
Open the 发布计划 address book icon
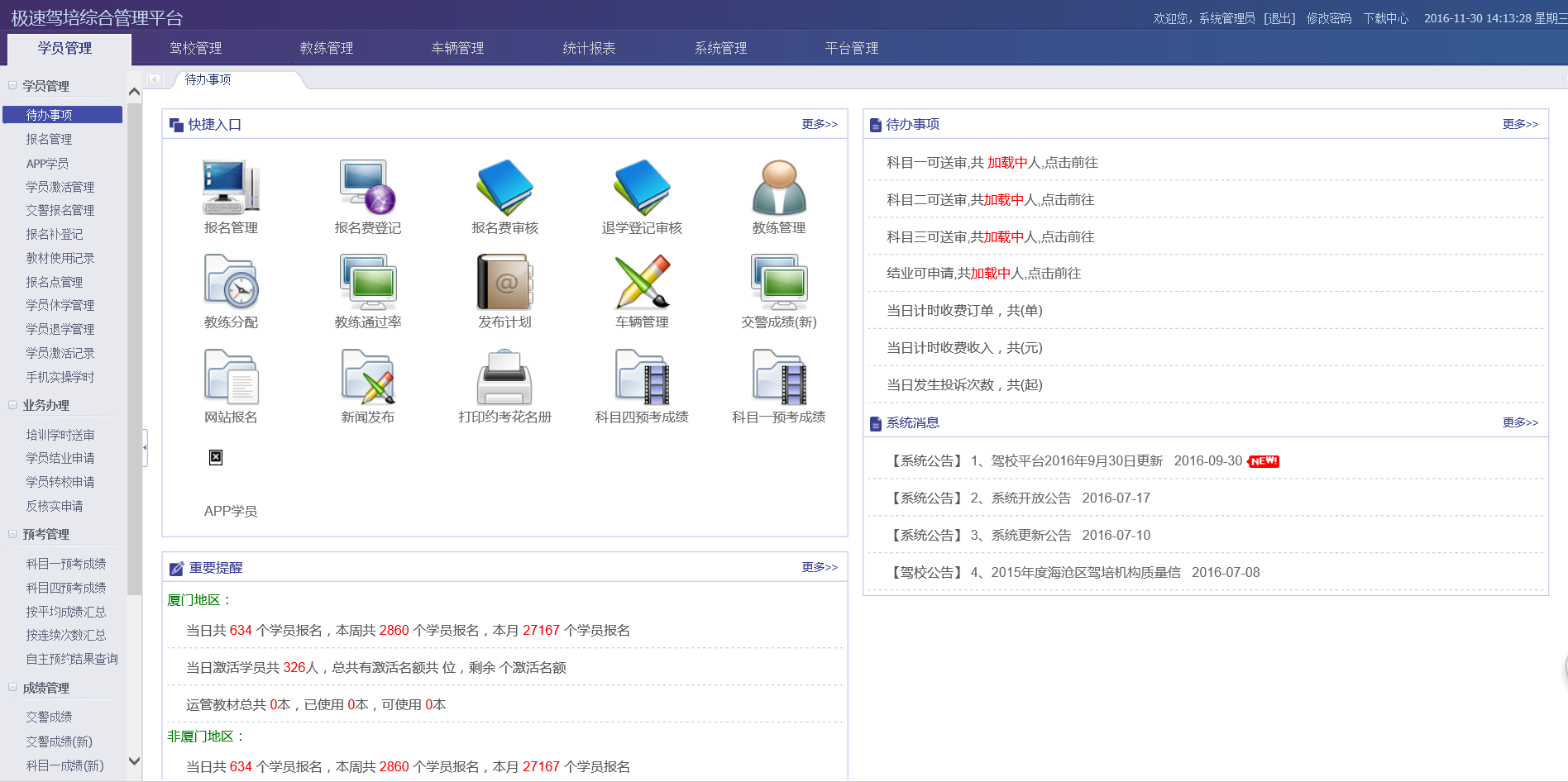pyautogui.click(x=504, y=282)
